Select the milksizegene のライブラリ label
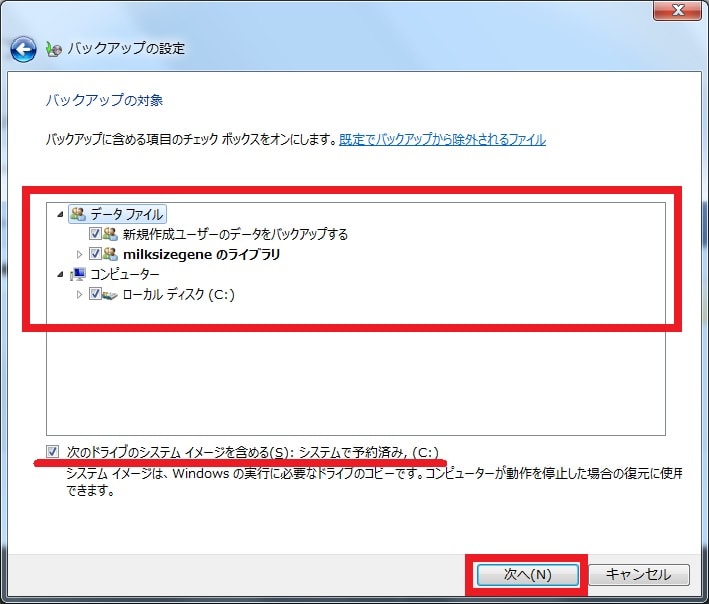Image resolution: width=709 pixels, height=604 pixels. pos(202,254)
